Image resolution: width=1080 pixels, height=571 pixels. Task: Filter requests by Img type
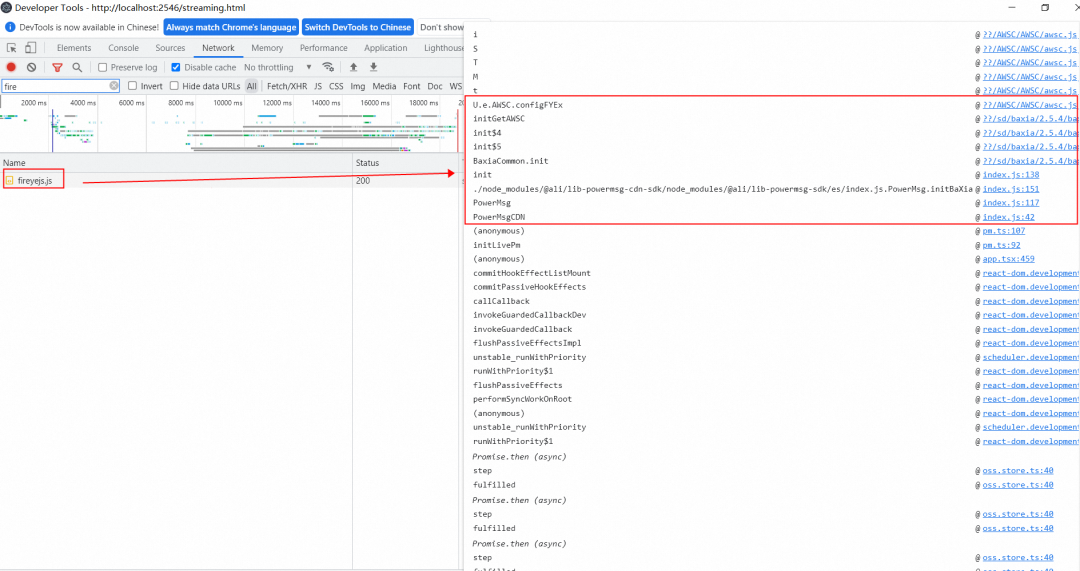pyautogui.click(x=357, y=86)
